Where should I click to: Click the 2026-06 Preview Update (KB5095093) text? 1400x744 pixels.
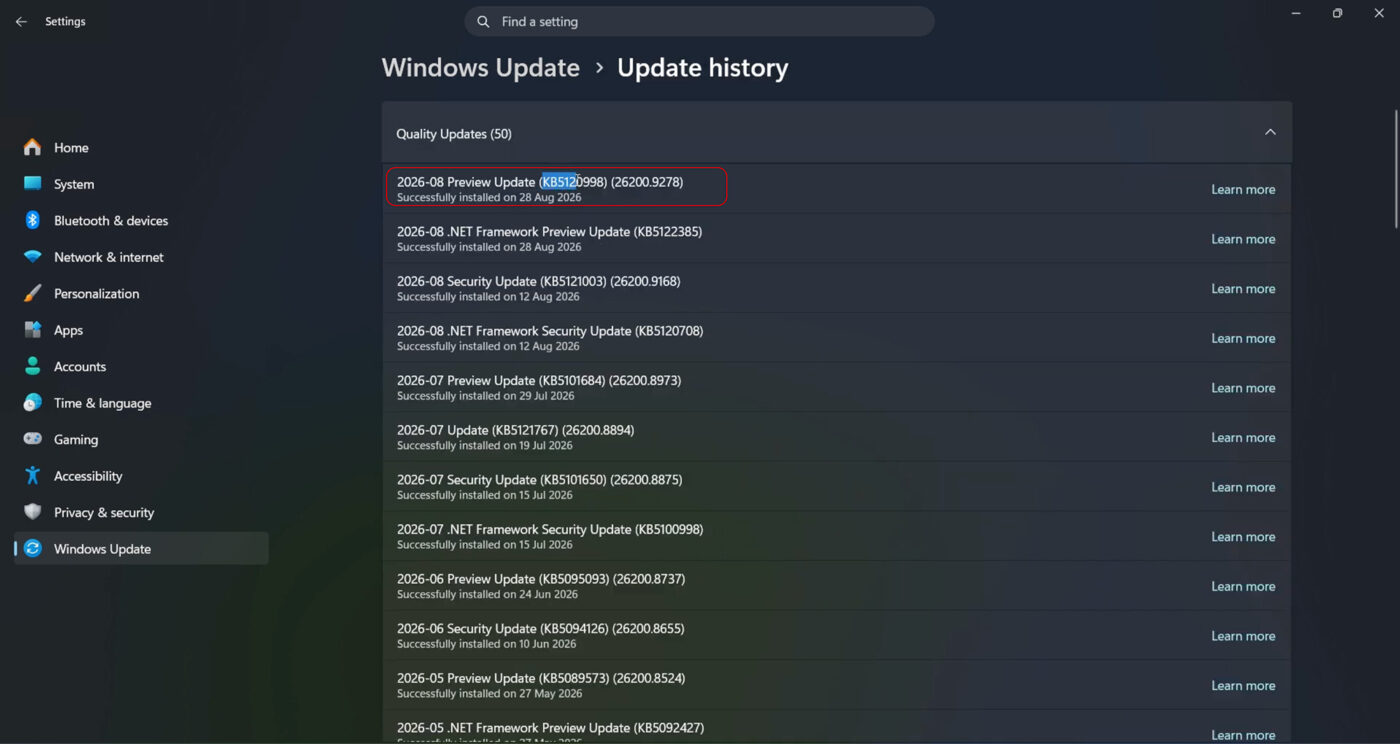point(541,579)
